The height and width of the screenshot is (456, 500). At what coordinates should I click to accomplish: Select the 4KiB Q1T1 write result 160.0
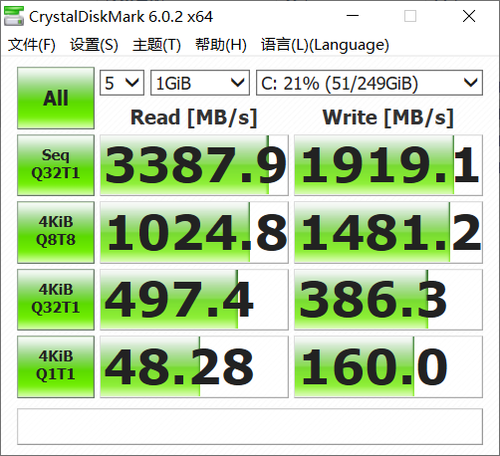point(388,367)
